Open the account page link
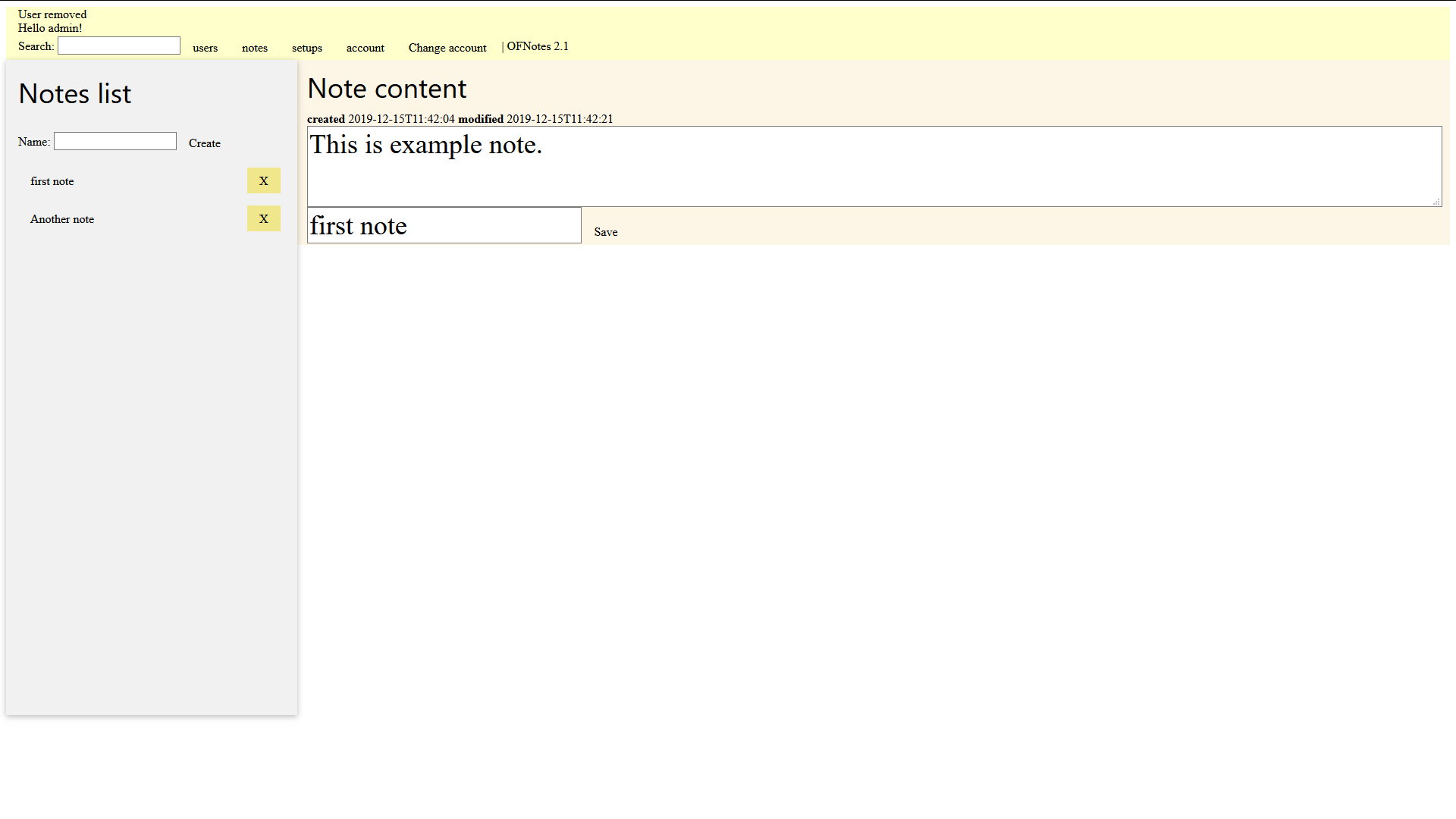This screenshot has width=1456, height=819. pos(366,48)
